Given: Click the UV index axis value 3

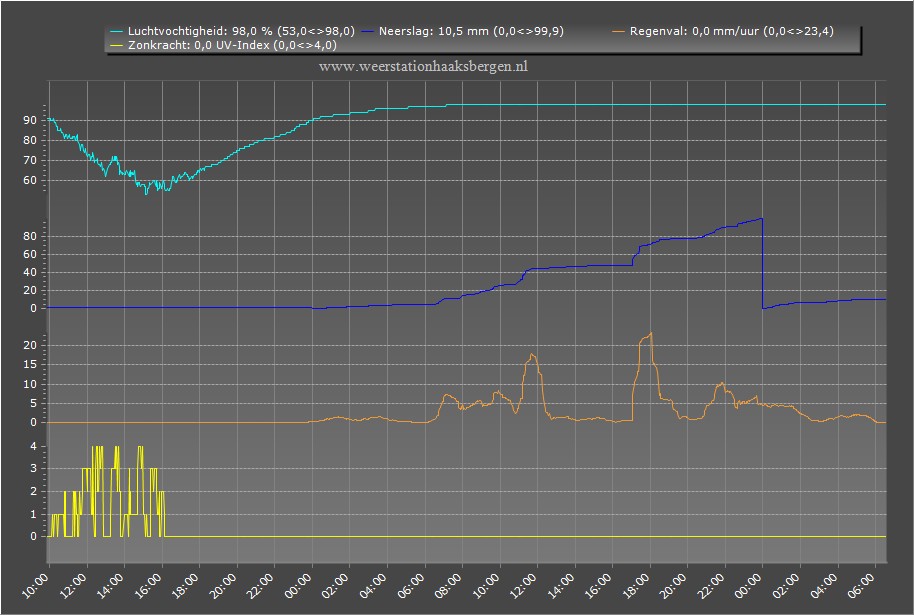Looking at the screenshot, I should 33,469.
